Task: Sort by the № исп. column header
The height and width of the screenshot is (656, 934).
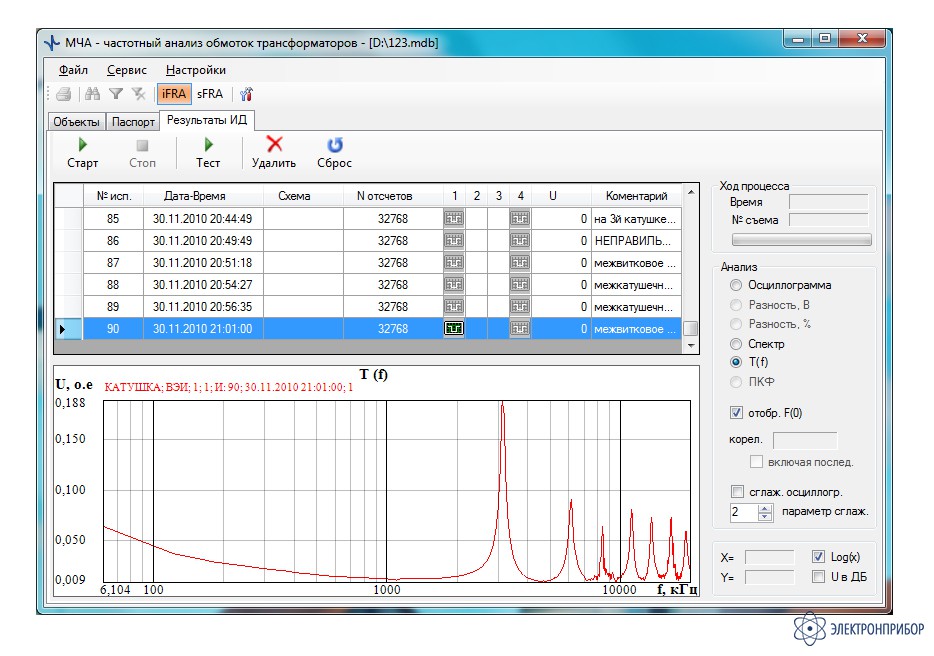Action: click(x=113, y=196)
